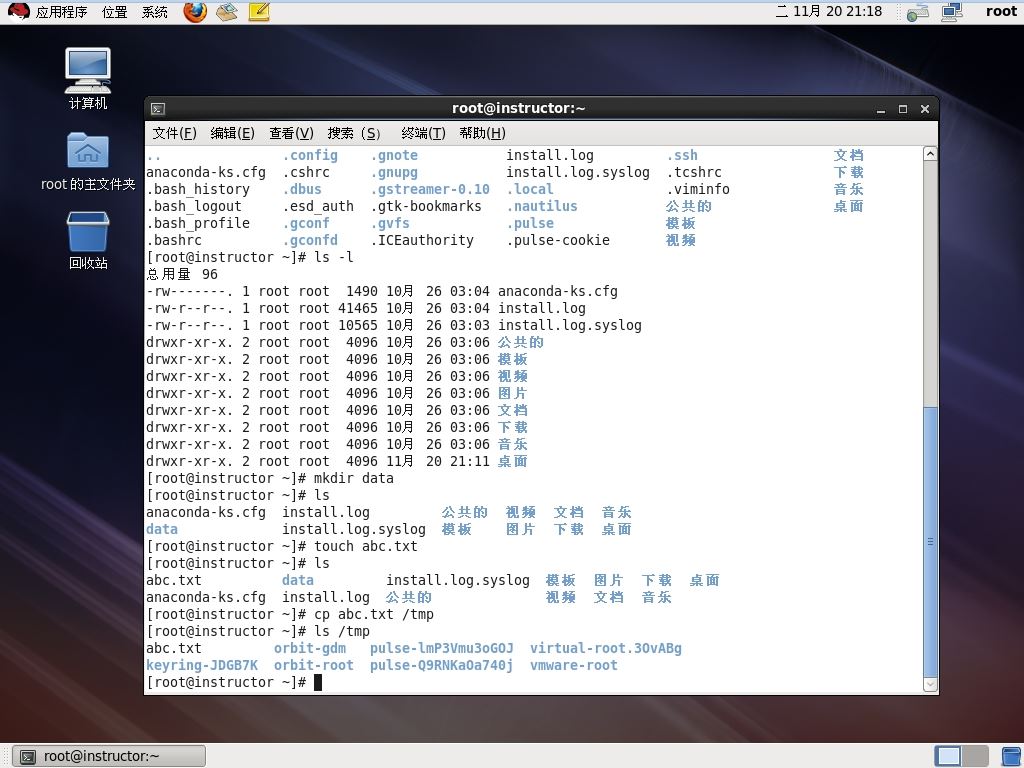Open the terminal 搜索(S) menu

click(x=353, y=133)
